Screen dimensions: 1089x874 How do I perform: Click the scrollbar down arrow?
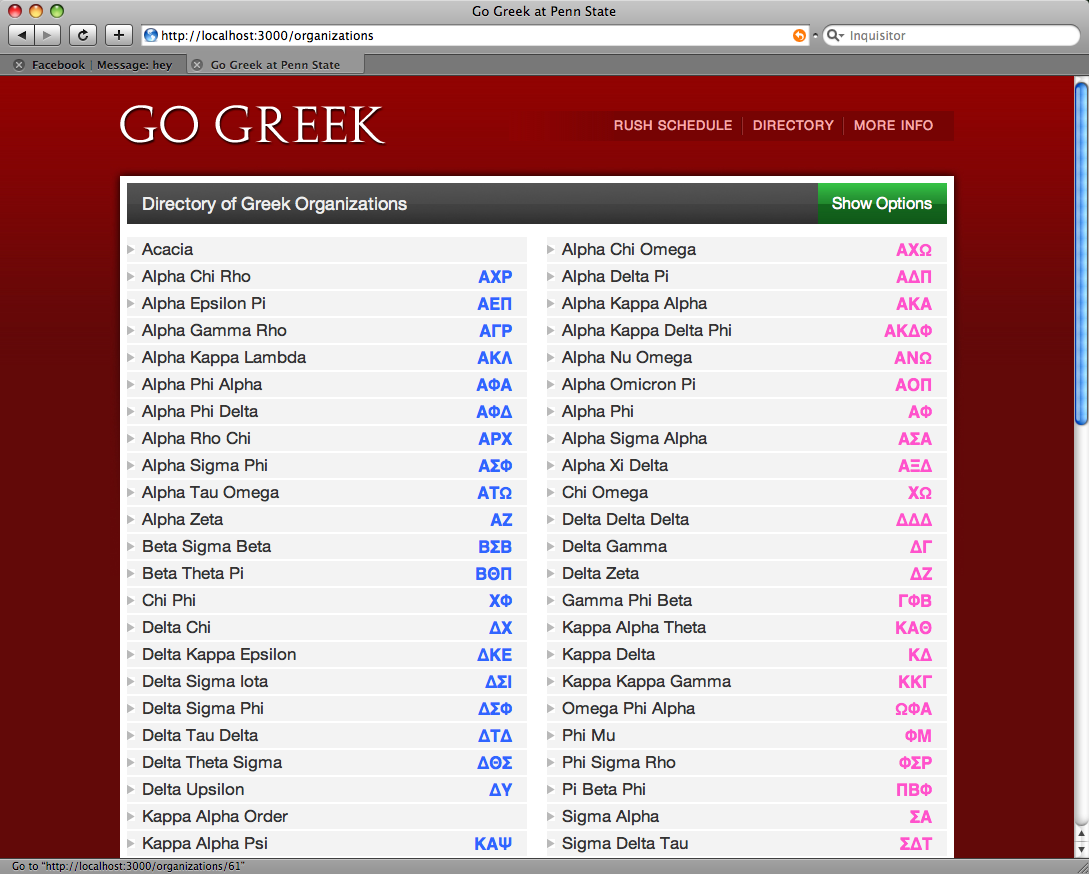(x=1081, y=849)
